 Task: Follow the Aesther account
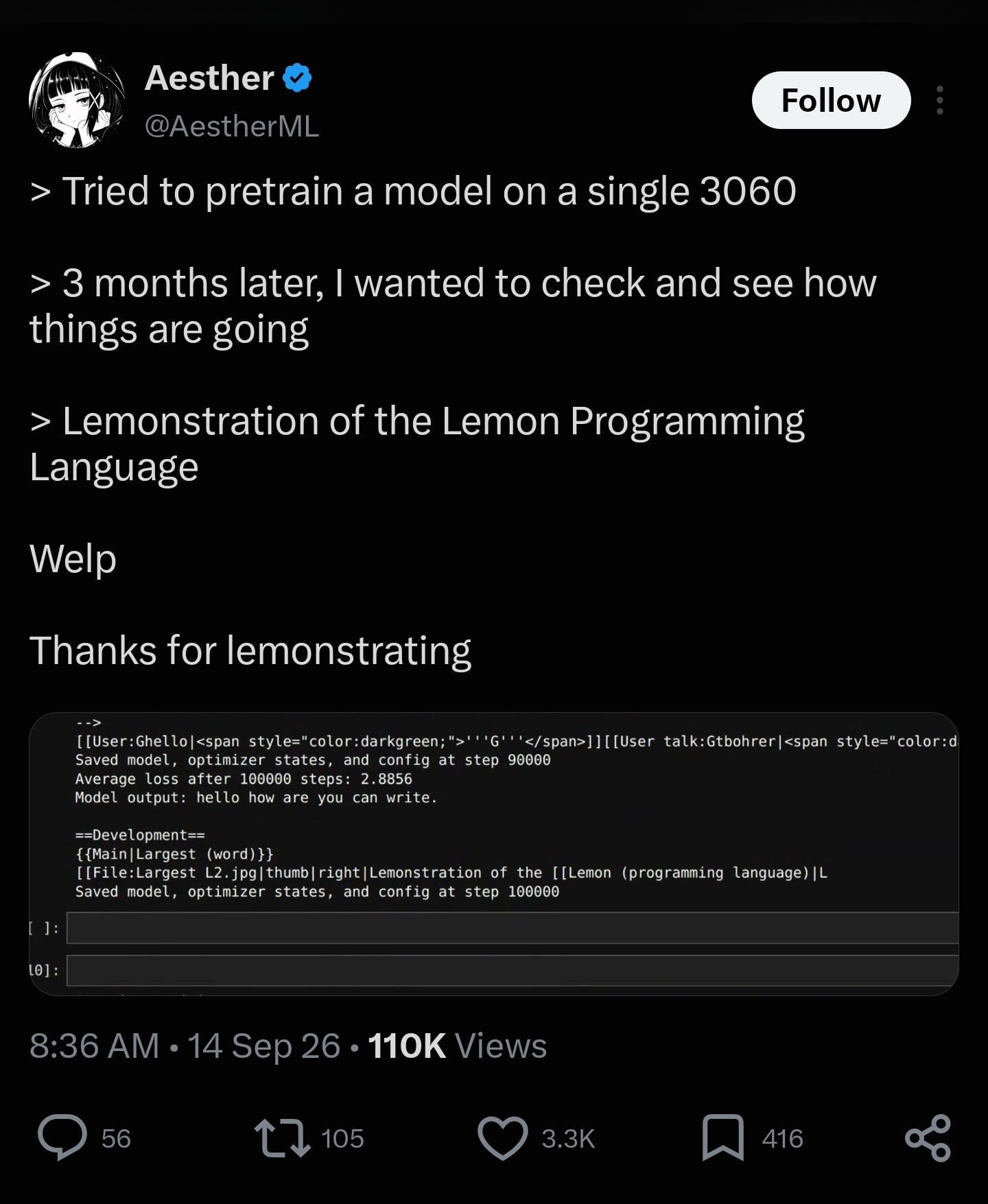click(x=831, y=100)
